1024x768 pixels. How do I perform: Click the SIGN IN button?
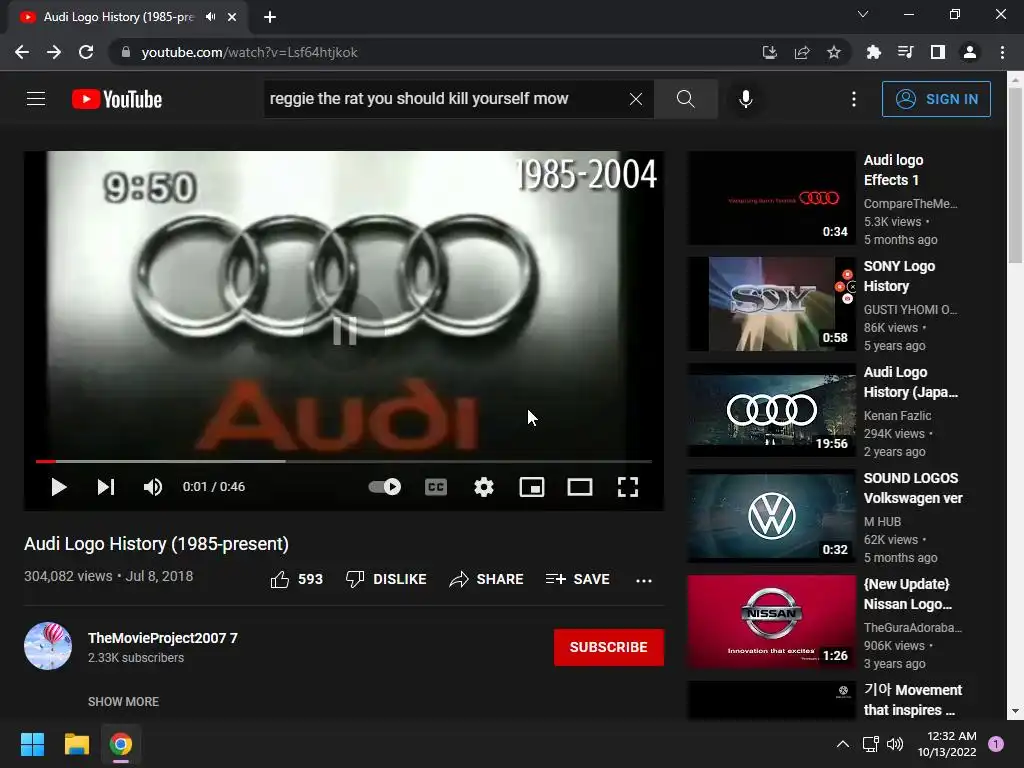click(936, 99)
